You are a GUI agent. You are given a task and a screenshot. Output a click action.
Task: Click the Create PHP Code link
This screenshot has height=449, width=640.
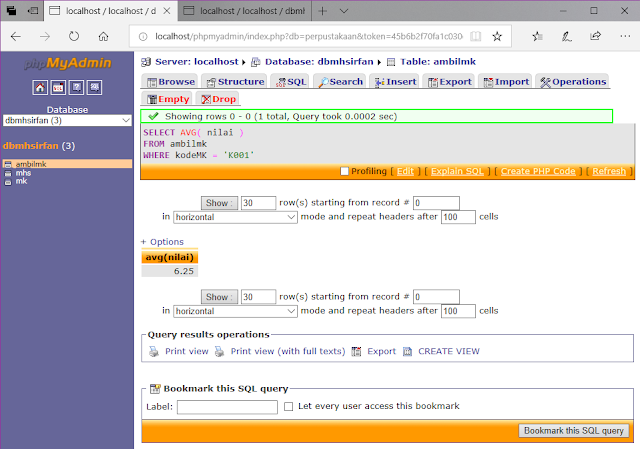click(538, 171)
